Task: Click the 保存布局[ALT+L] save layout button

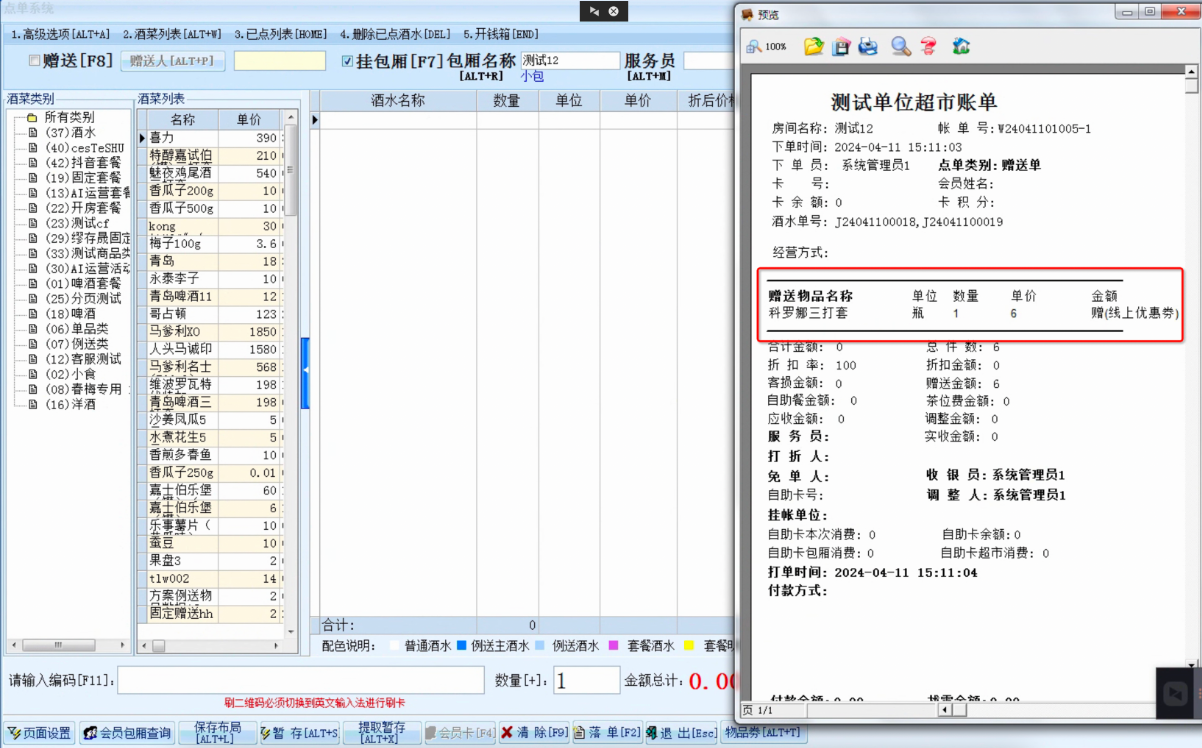Action: coord(216,732)
